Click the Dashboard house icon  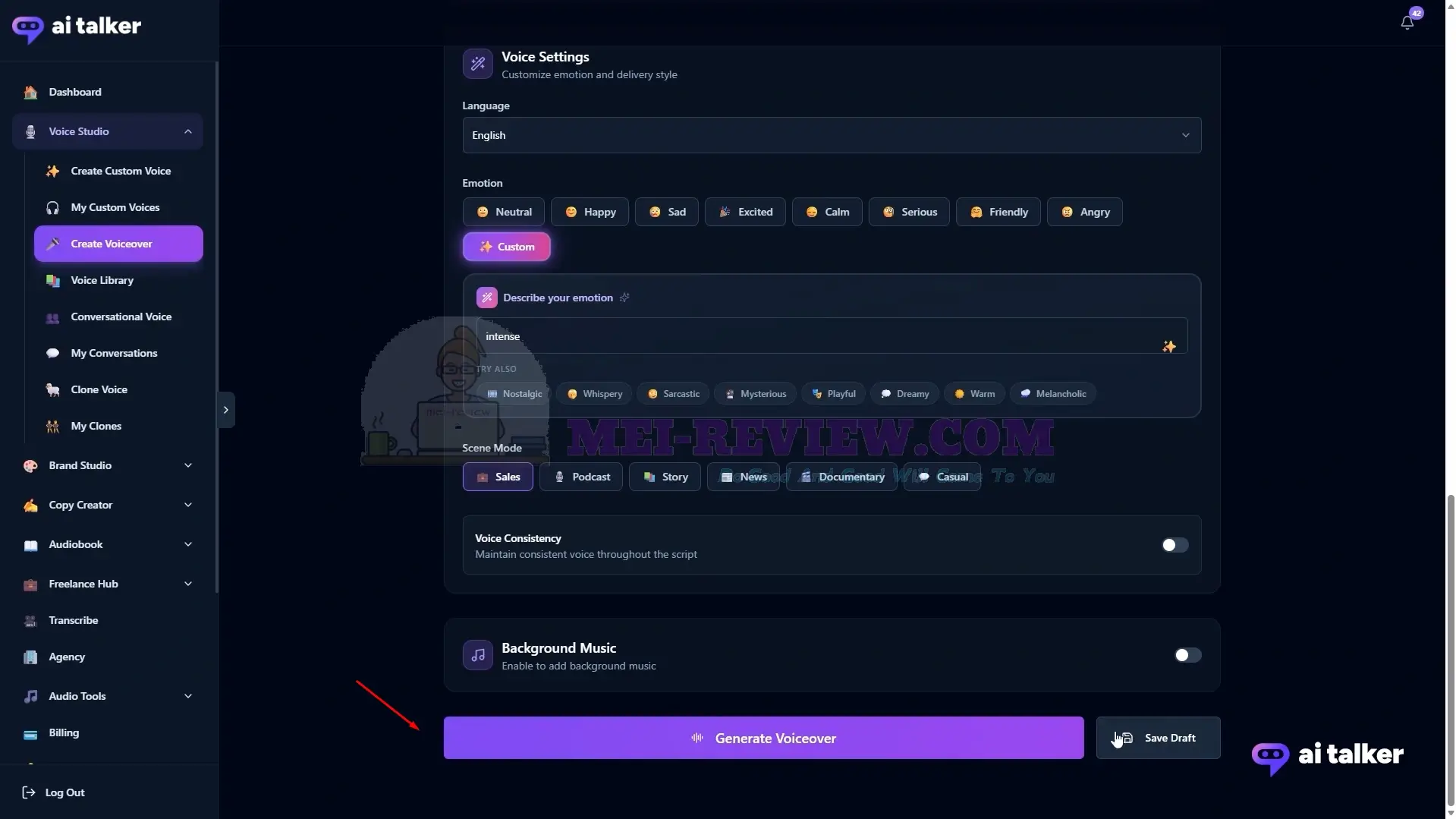click(x=30, y=92)
